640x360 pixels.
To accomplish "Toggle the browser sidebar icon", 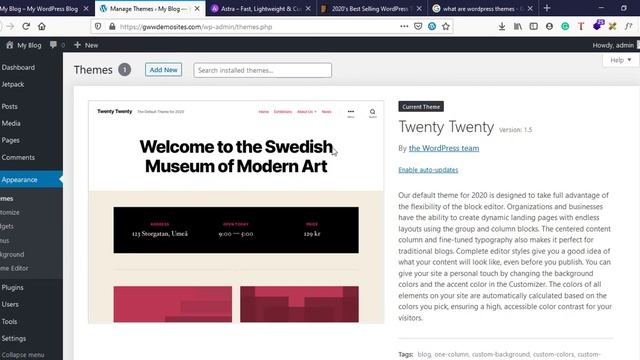I will [533, 26].
